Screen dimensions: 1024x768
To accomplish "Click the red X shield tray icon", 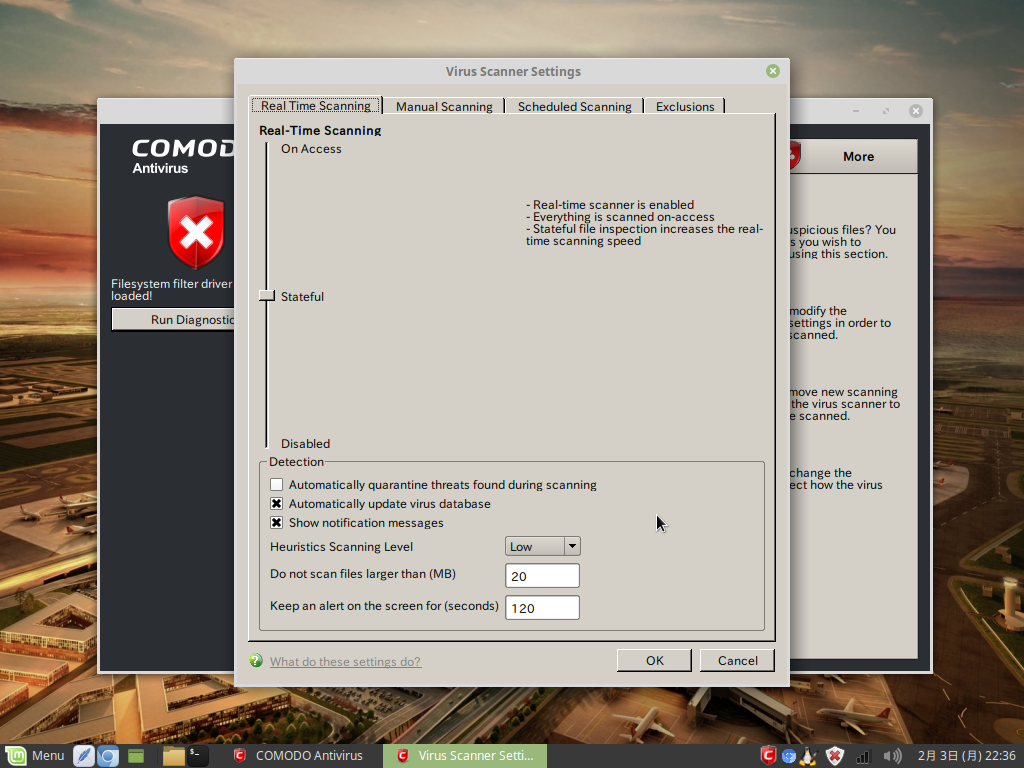I will coord(835,756).
